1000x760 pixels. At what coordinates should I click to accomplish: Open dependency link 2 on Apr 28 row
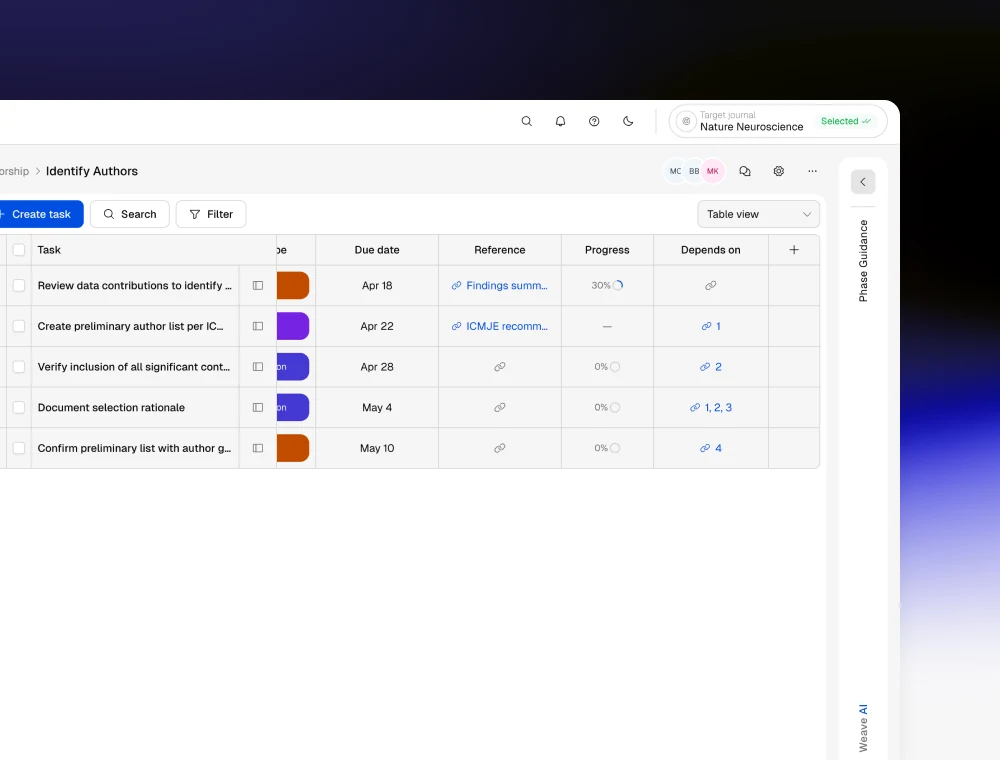710,367
